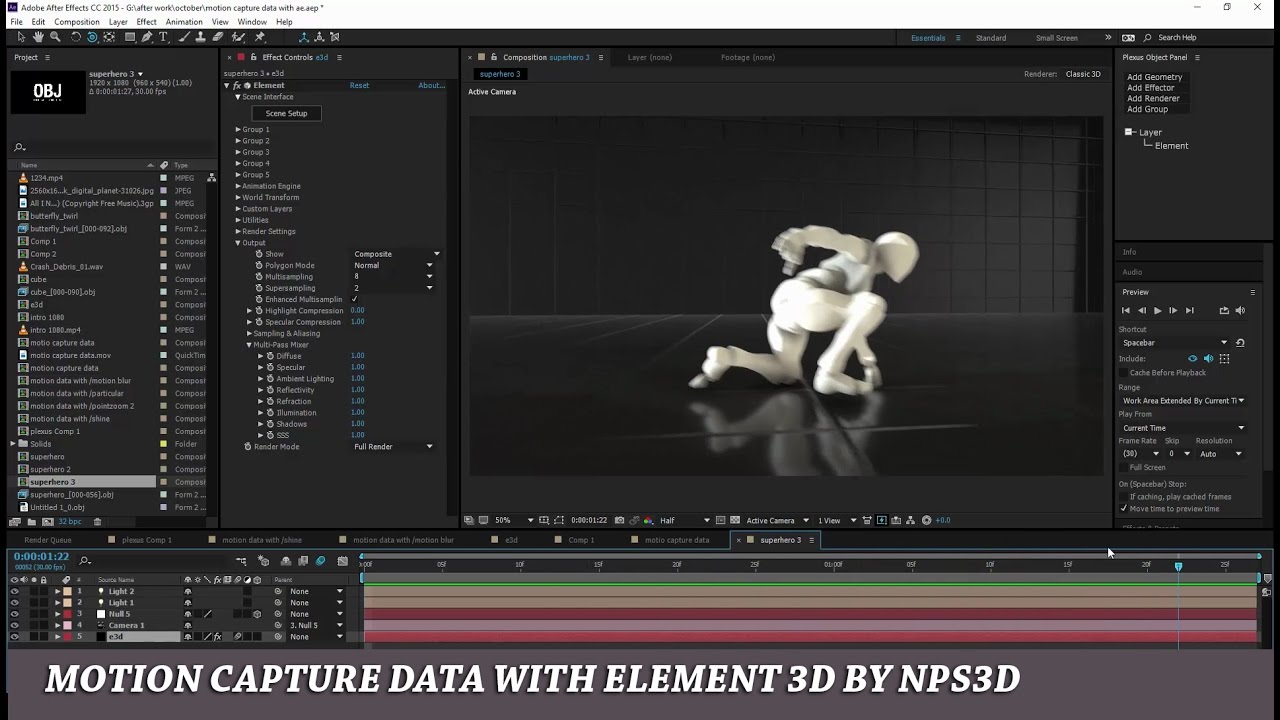The height and width of the screenshot is (720, 1280).
Task: Select the Unified Camera tool
Action: pyautogui.click(x=92, y=37)
